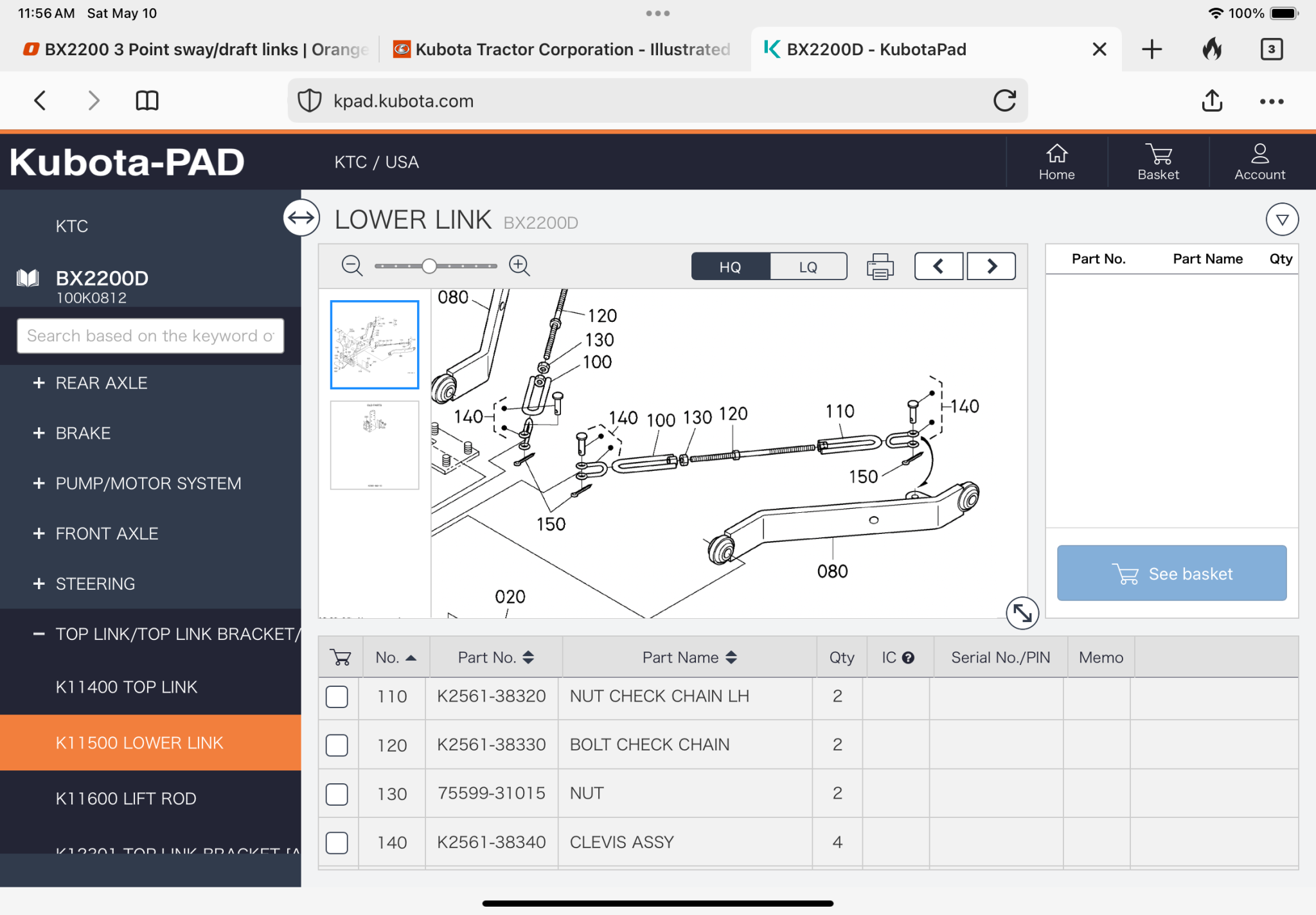Collapse sidebar with double-arrow circle icon
The width and height of the screenshot is (1316, 915).
tap(301, 218)
